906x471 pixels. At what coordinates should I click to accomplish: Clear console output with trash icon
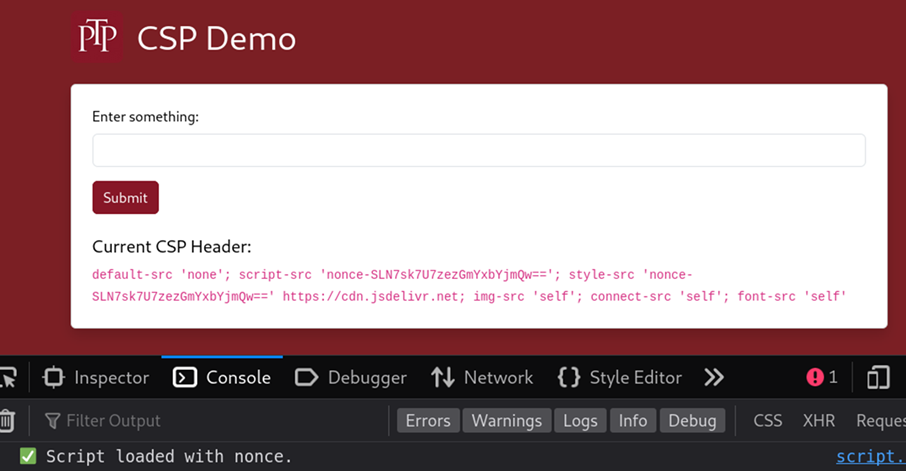tap(7, 420)
